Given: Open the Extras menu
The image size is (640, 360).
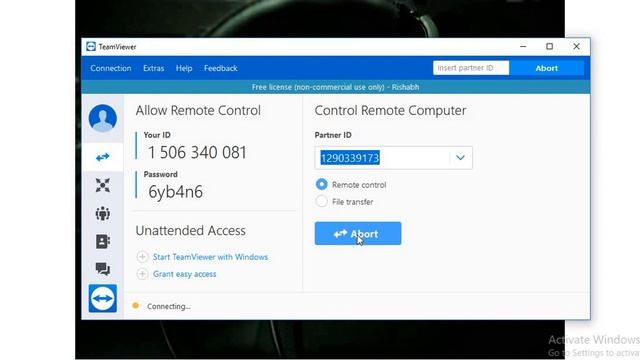Looking at the screenshot, I should tap(153, 68).
